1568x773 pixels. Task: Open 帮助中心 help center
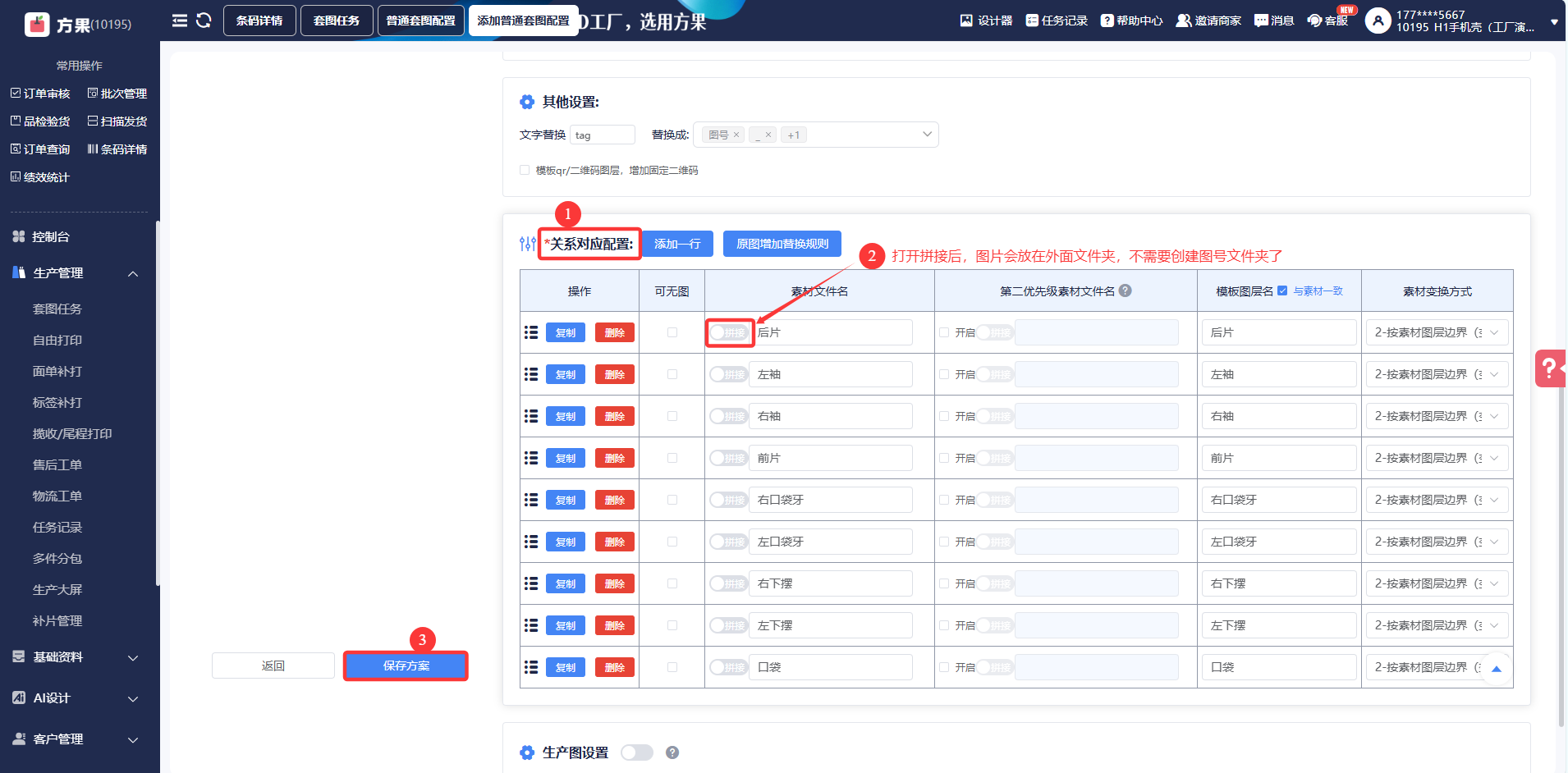pyautogui.click(x=1131, y=21)
